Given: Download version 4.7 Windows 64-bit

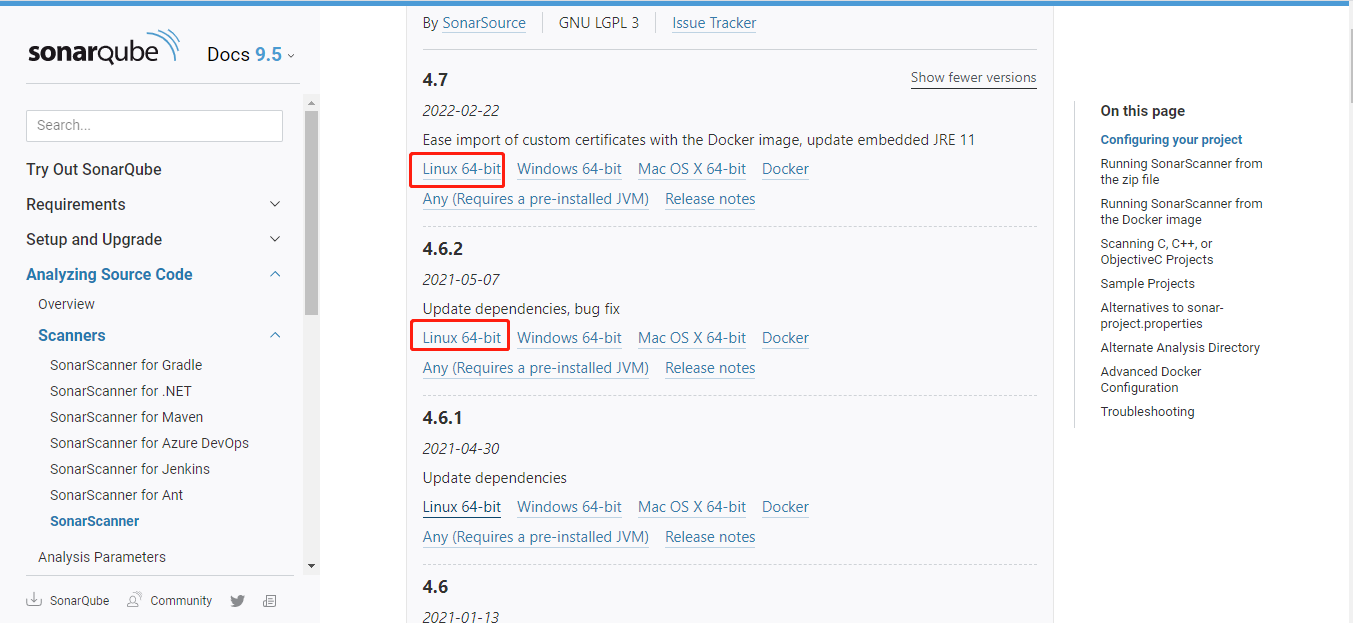Looking at the screenshot, I should (x=569, y=169).
